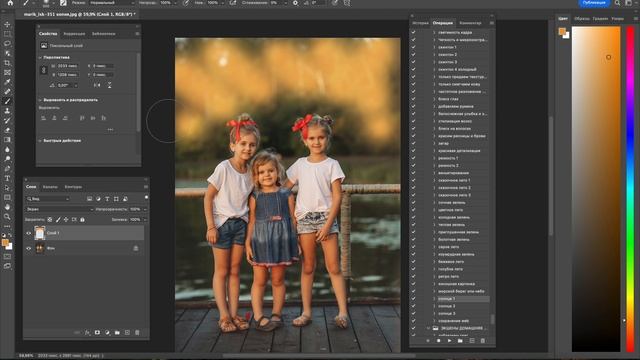Lock the layer position
The image size is (640, 360).
66,220
